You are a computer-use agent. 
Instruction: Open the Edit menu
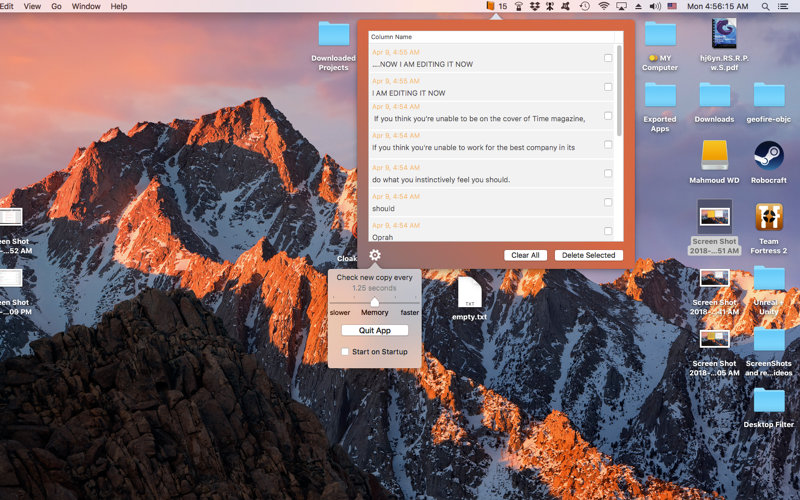[7, 6]
